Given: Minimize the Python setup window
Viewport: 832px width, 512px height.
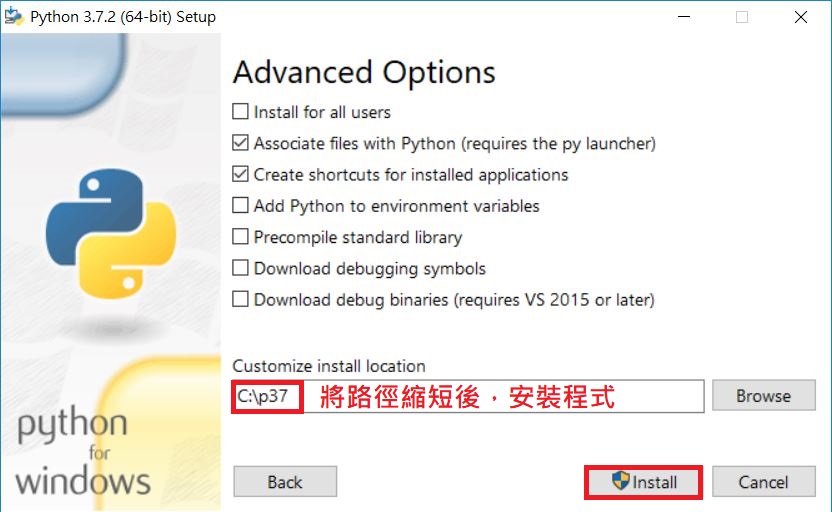Looking at the screenshot, I should 684,17.
